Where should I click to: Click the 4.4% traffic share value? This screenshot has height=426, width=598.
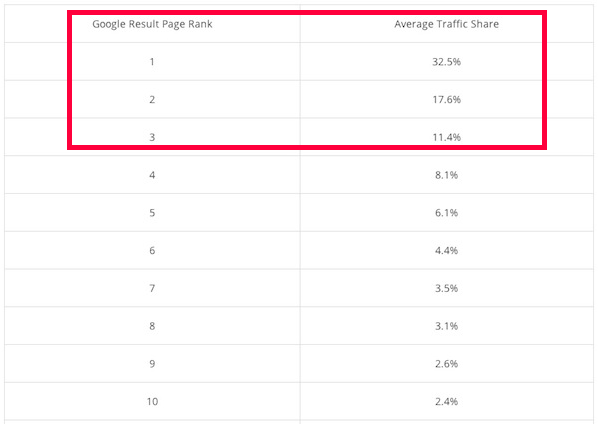point(447,250)
